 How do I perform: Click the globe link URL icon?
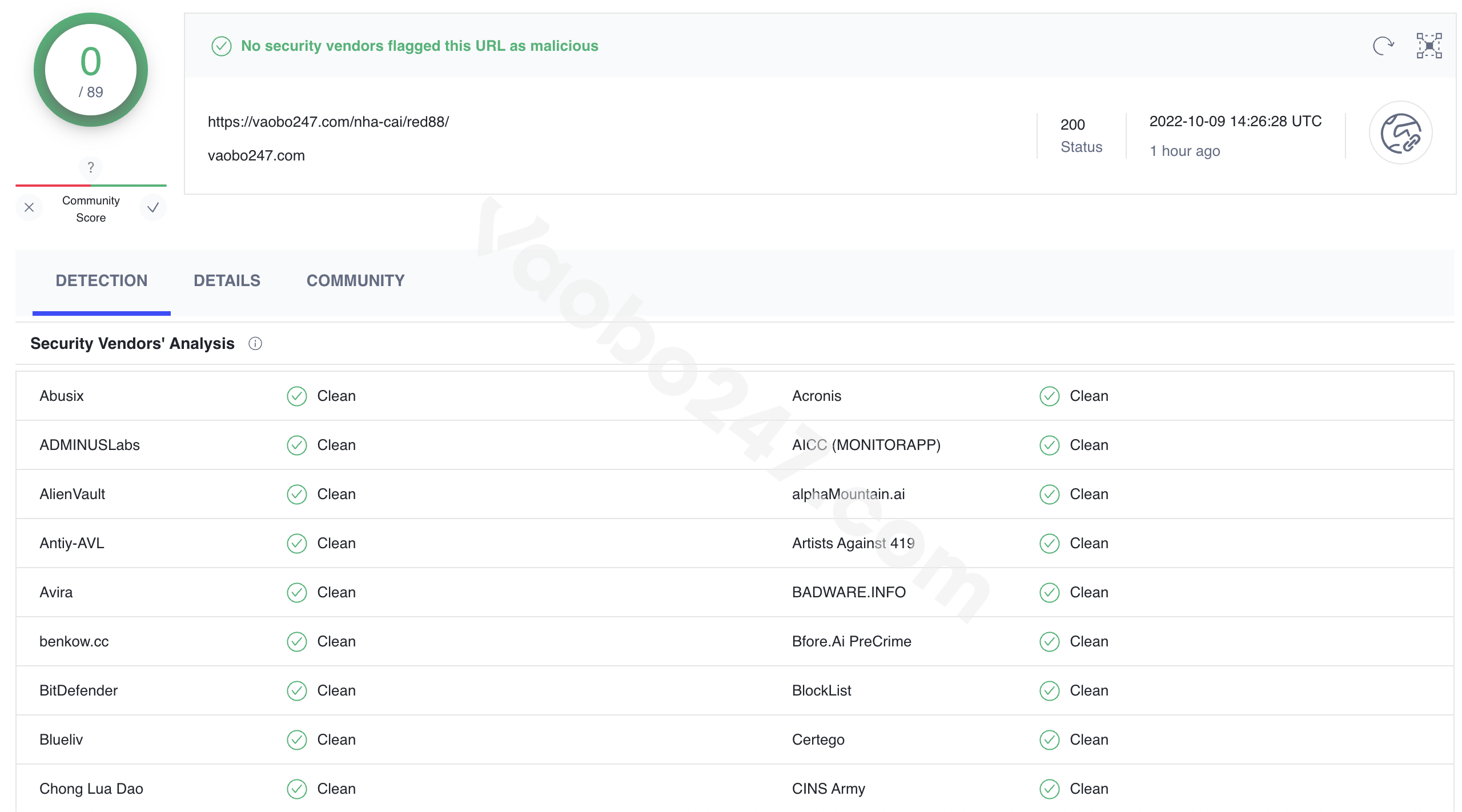click(x=1400, y=133)
